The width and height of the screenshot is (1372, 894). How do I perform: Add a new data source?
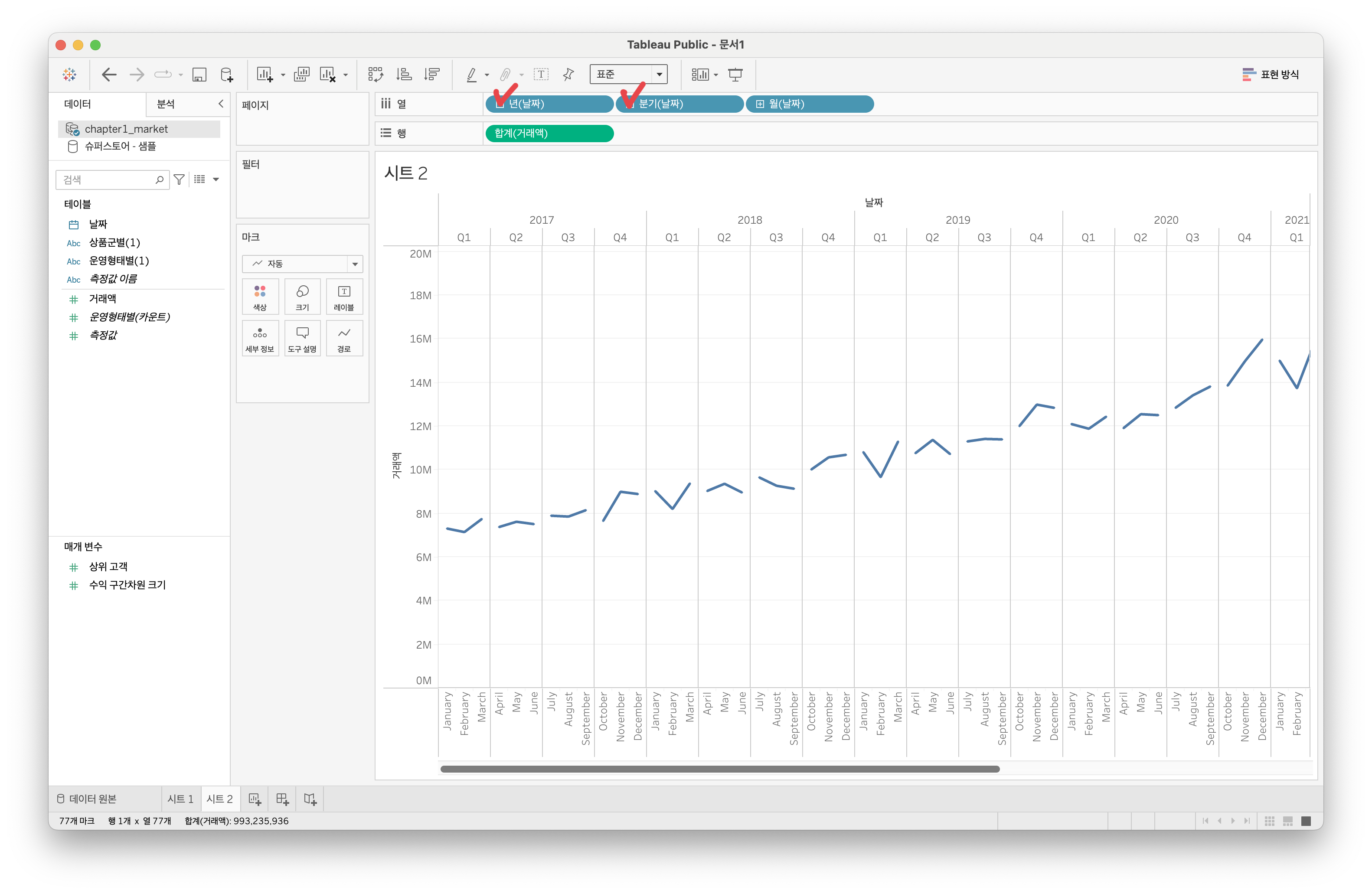point(227,75)
